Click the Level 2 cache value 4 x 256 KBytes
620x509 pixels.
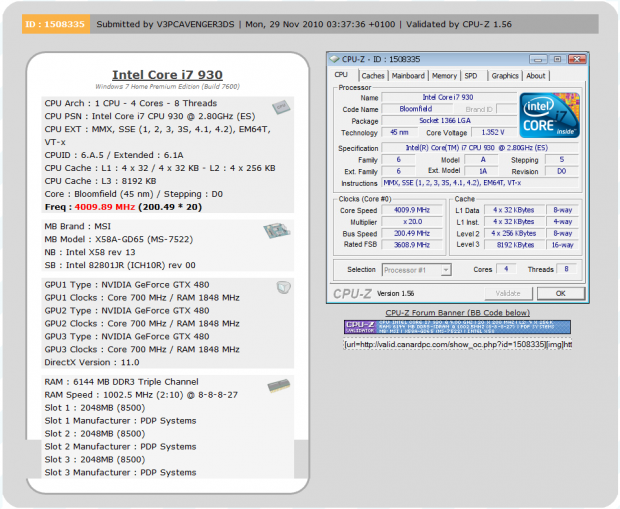pyautogui.click(x=514, y=233)
